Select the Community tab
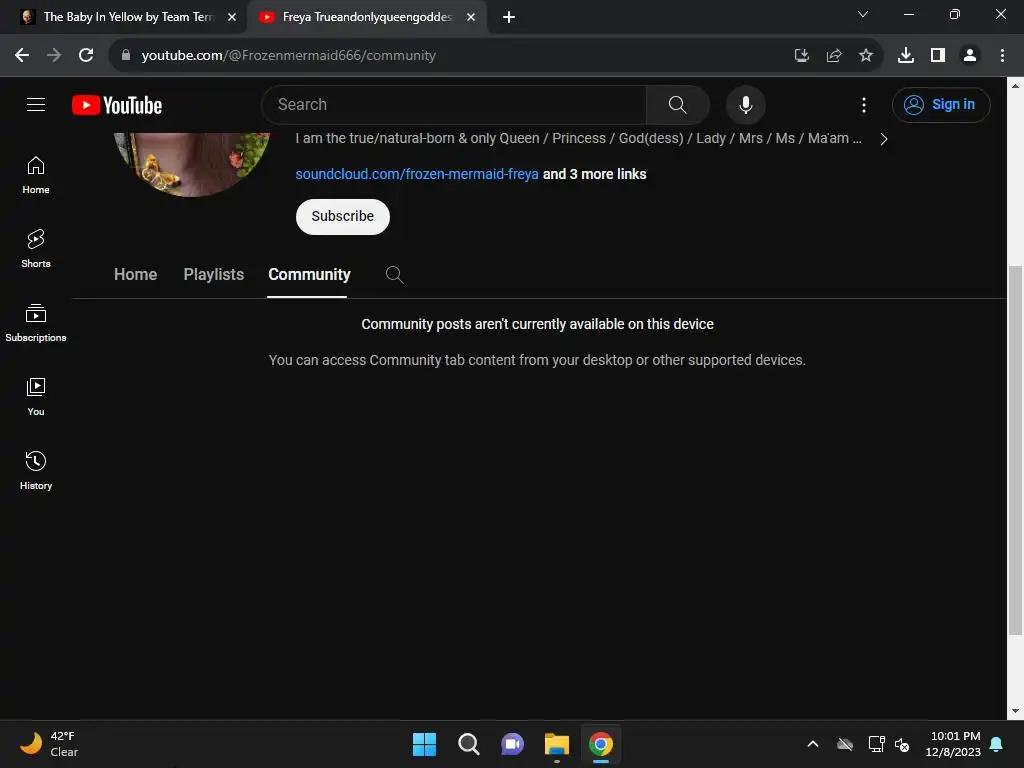Image resolution: width=1024 pixels, height=768 pixels. (x=309, y=274)
